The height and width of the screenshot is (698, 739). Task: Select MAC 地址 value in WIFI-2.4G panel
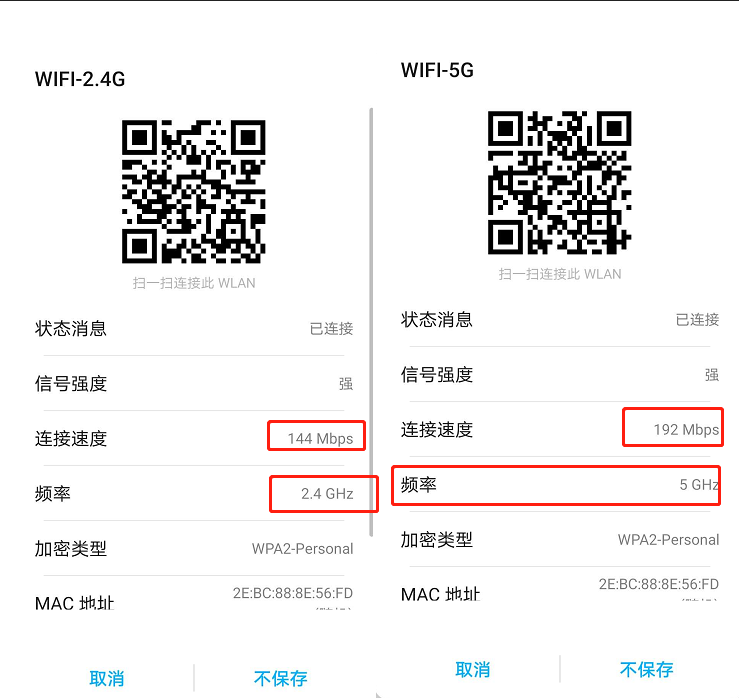293,593
